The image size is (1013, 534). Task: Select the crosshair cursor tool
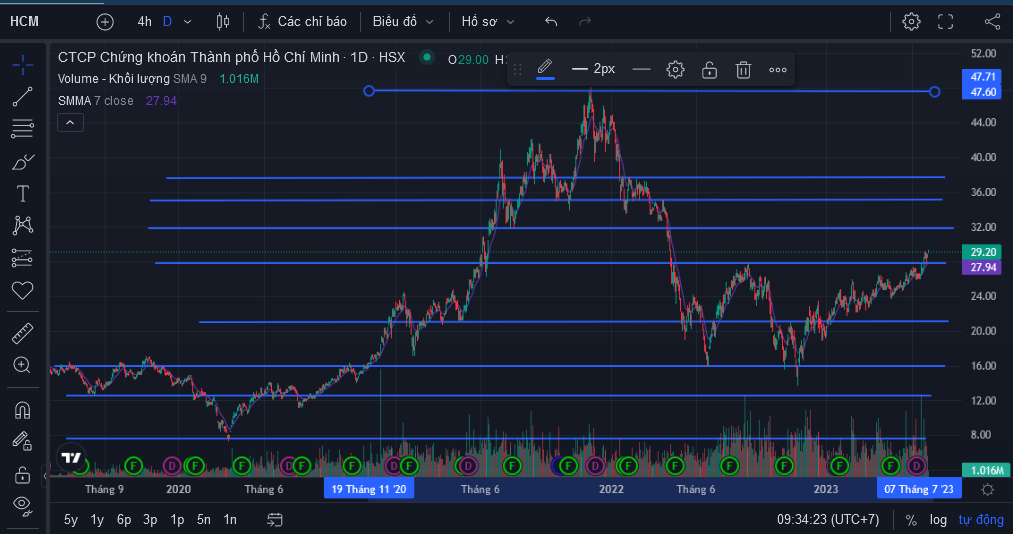(23, 65)
